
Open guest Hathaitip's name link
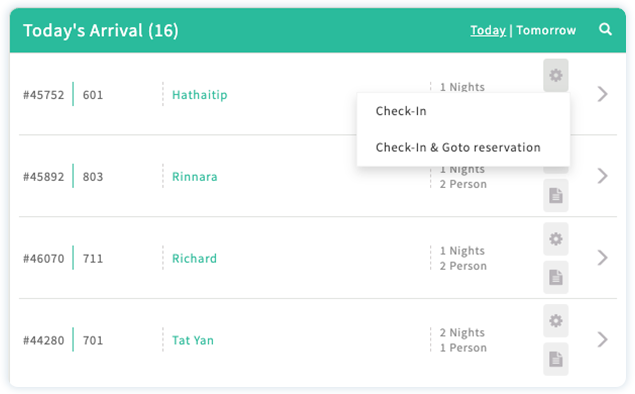(200, 95)
